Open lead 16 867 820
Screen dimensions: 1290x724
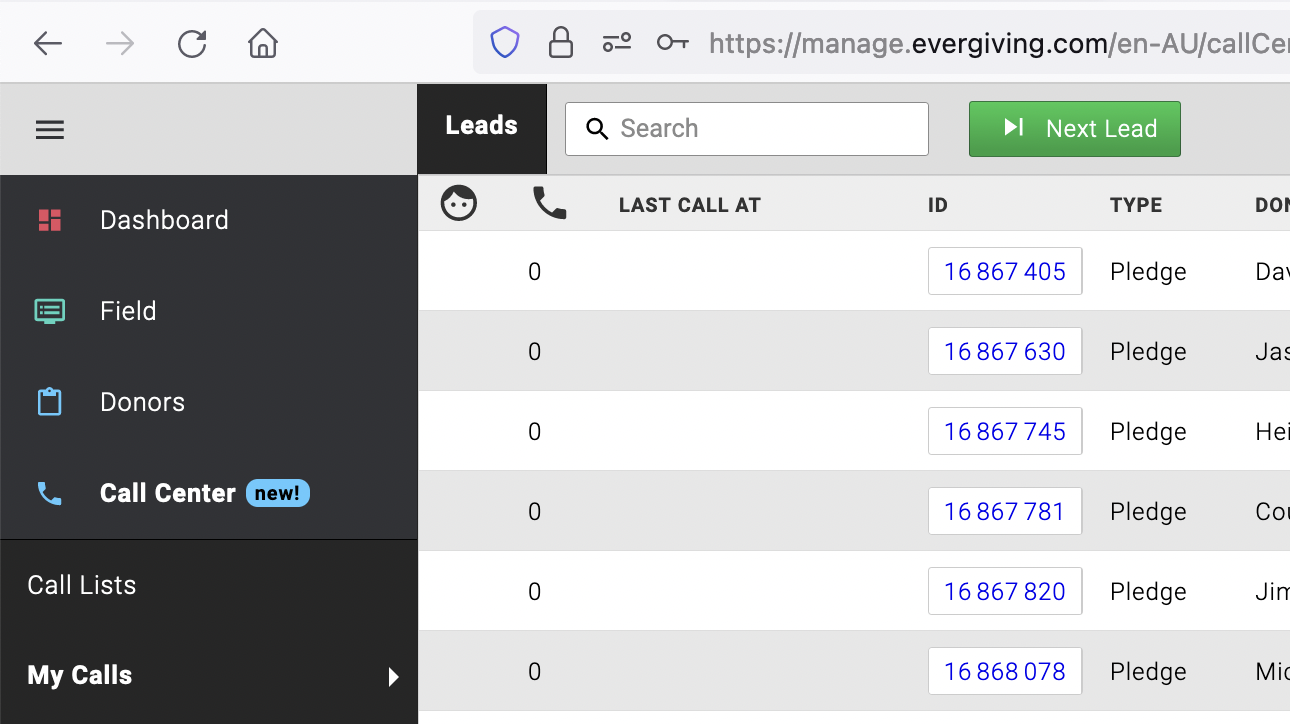click(x=1005, y=591)
